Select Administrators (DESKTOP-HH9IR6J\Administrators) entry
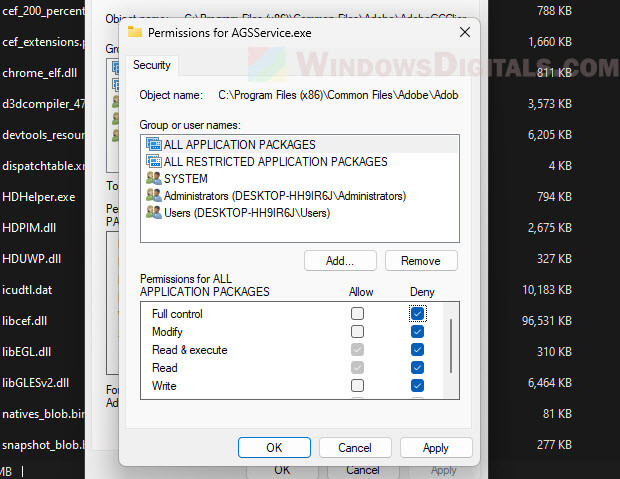620x479 pixels. 300,195
